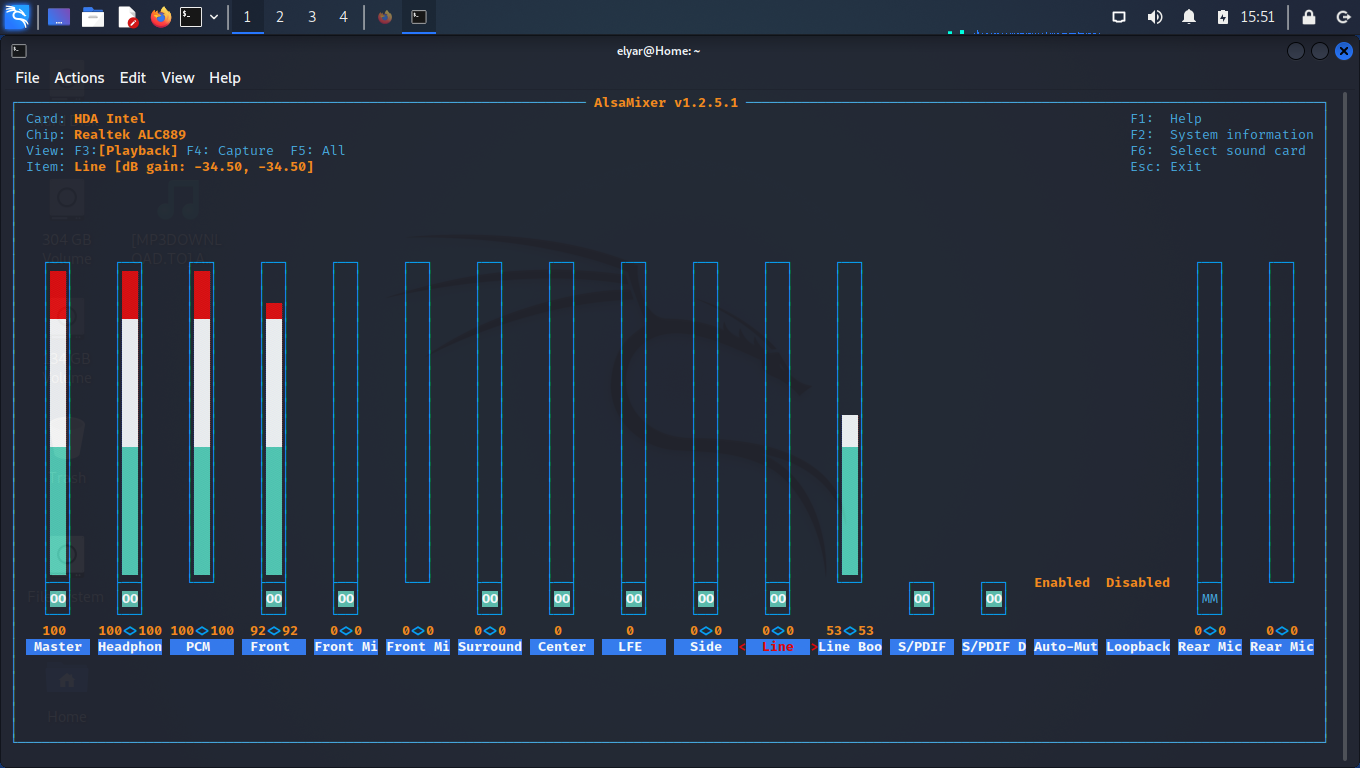Switch to the F5 All view

[x=318, y=151]
